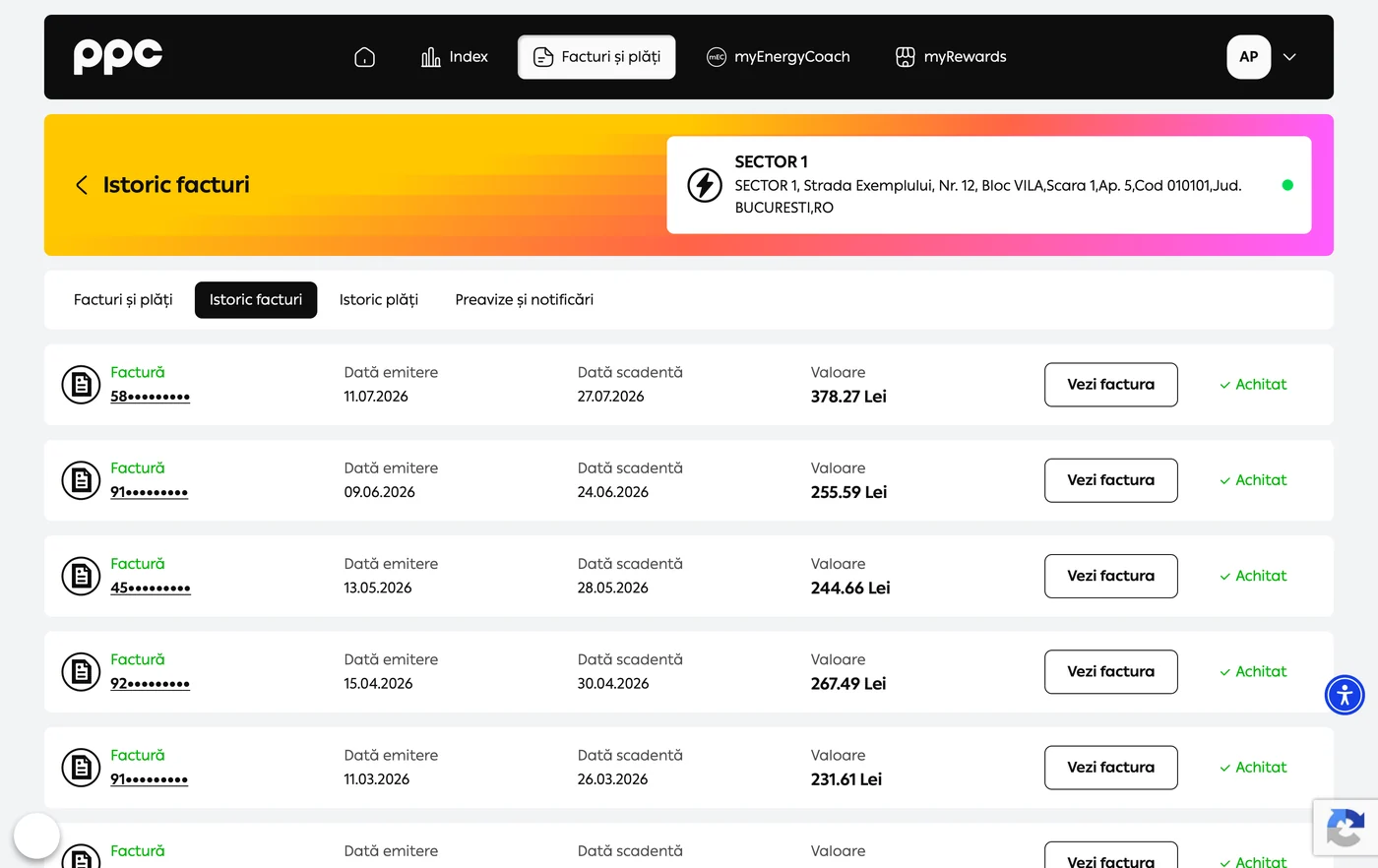Click the due date 26.03.2026

click(612, 778)
